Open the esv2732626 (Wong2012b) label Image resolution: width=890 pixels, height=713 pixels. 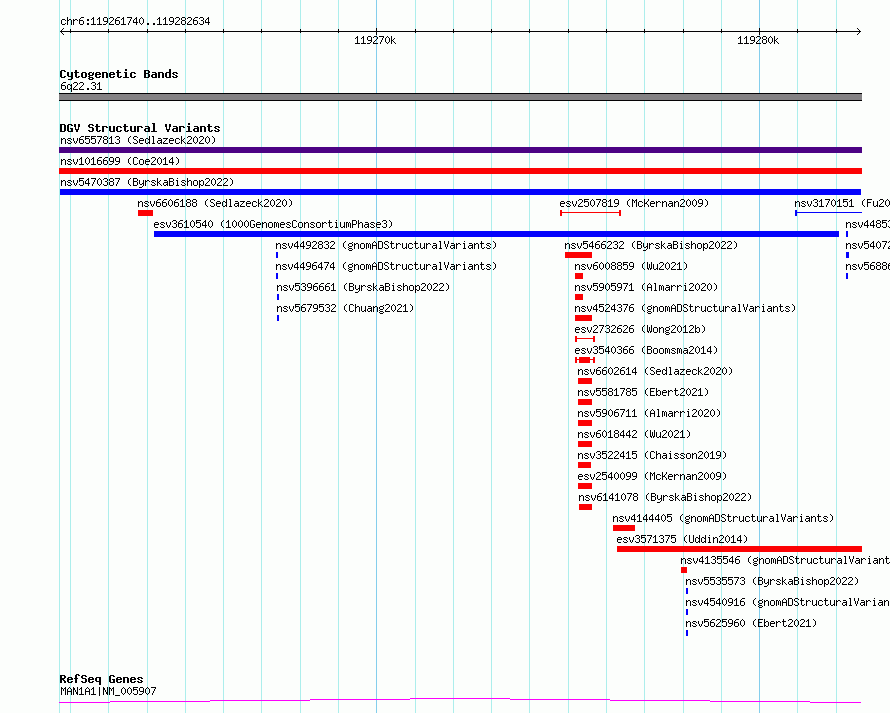(x=640, y=329)
